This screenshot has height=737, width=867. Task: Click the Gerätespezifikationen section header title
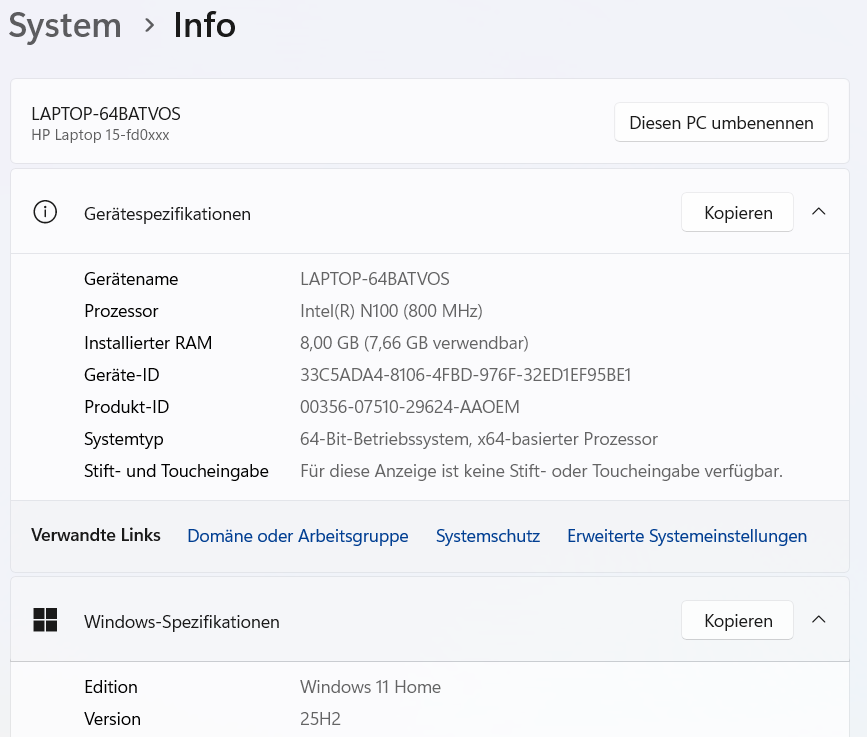click(x=167, y=214)
